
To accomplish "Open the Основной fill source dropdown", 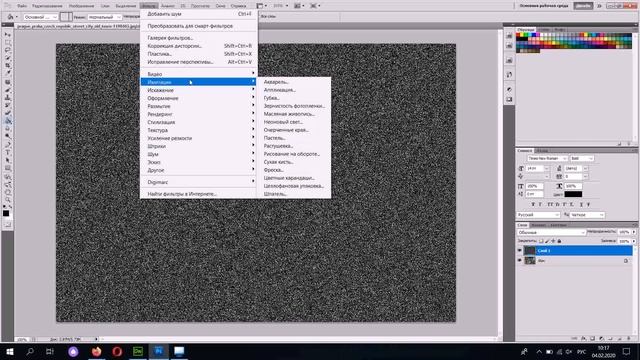I will [40, 17].
